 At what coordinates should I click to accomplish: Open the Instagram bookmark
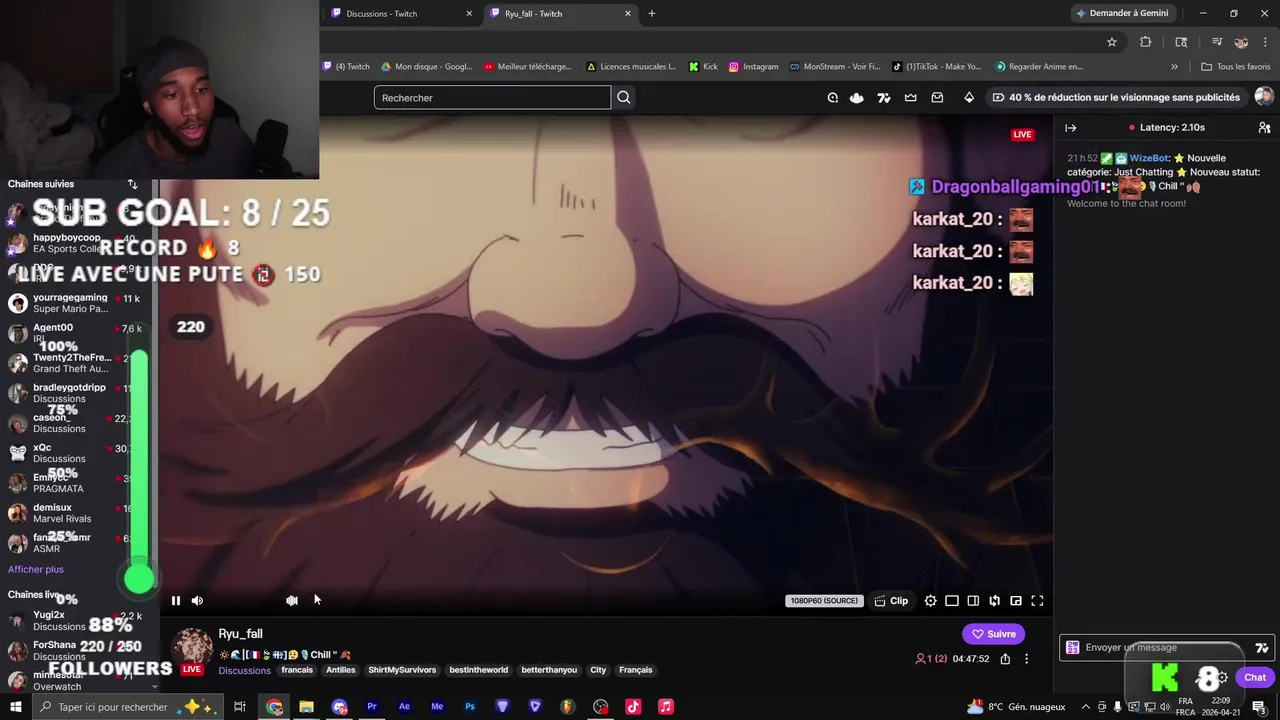click(x=753, y=67)
